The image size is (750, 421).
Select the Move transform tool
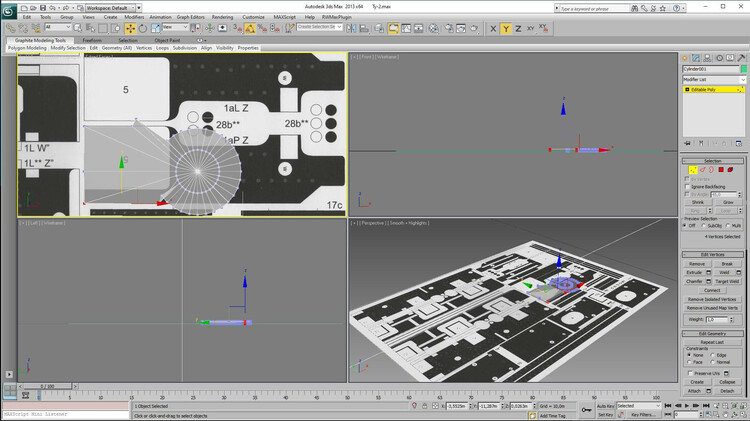click(130, 28)
